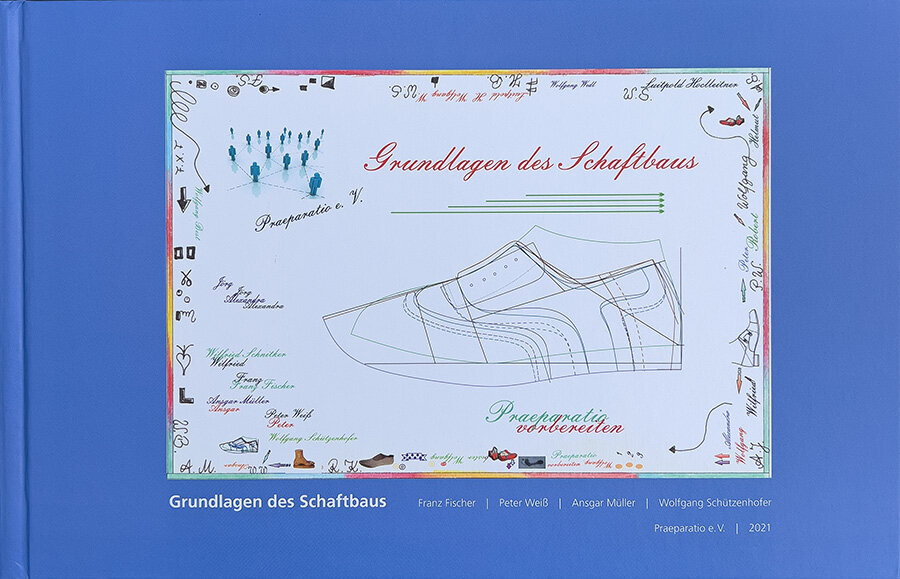This screenshot has width=900, height=579.
Task: Click the author name 'Peter Weiß' in white print
Action: coord(523,503)
